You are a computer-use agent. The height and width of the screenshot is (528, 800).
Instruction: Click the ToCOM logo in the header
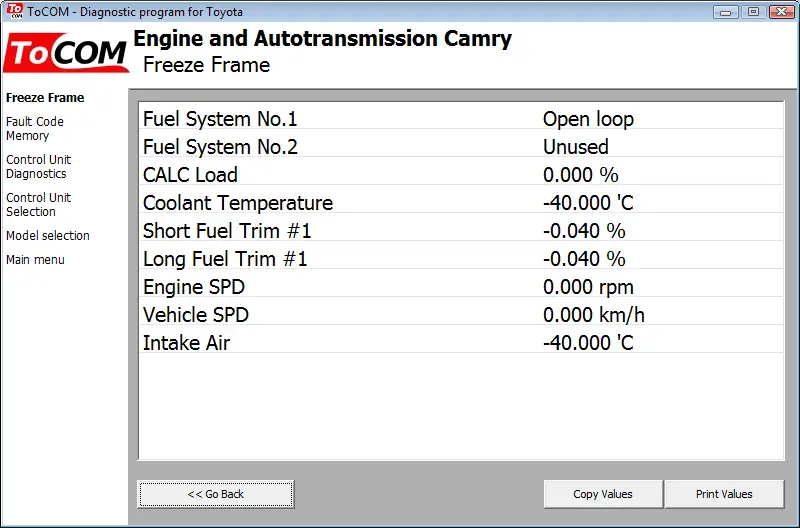coord(66,53)
